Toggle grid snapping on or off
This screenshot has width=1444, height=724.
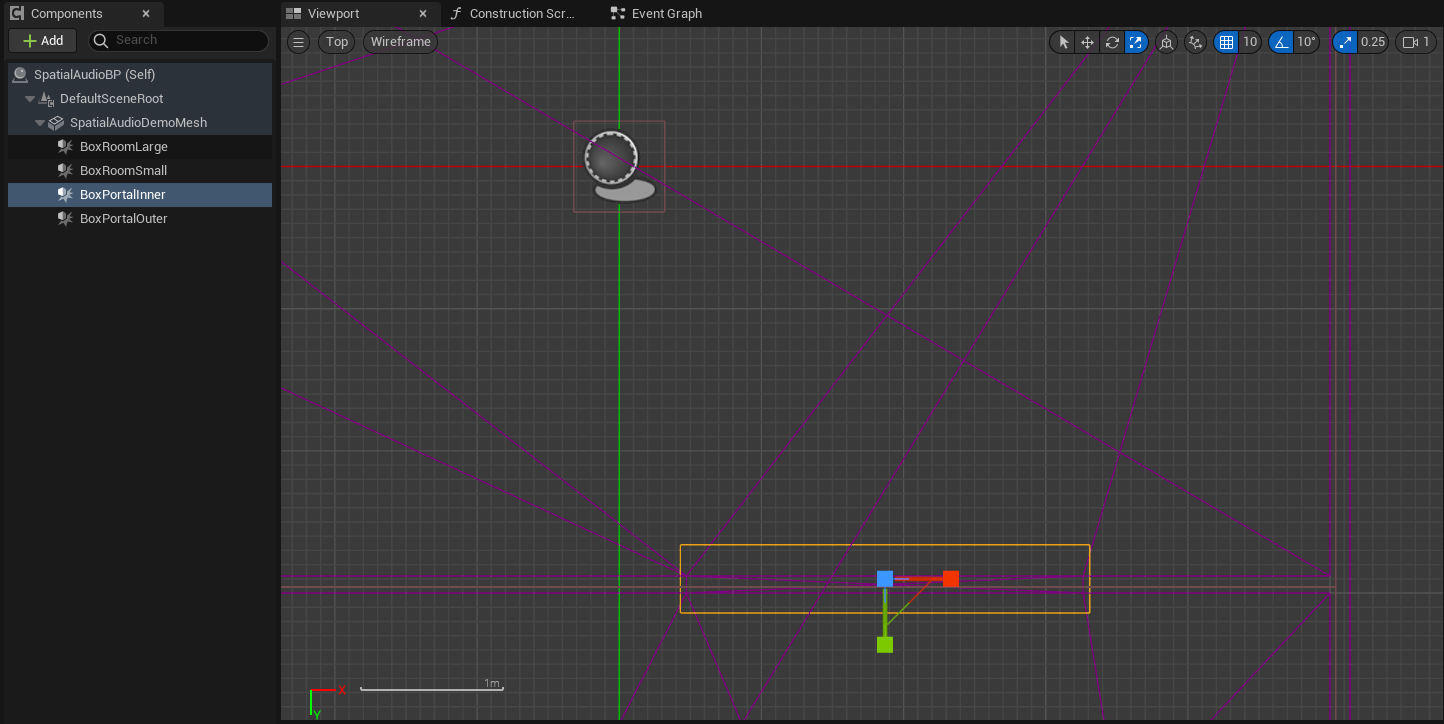click(x=1226, y=42)
